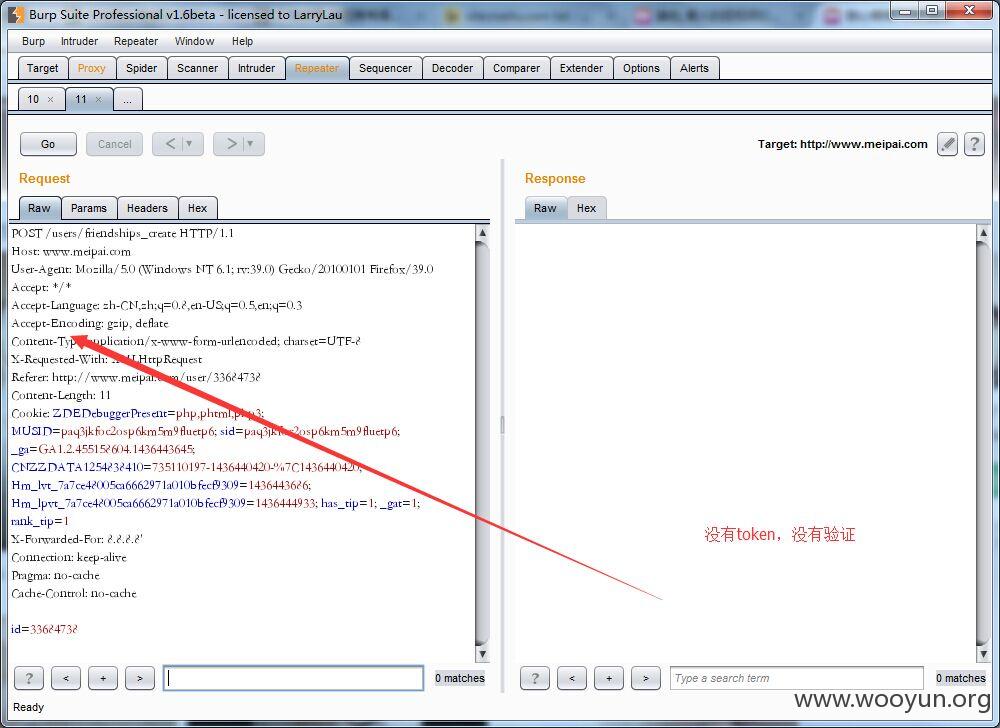
Task: Click the Host: www.meipai.com header line
Action: tap(71, 251)
